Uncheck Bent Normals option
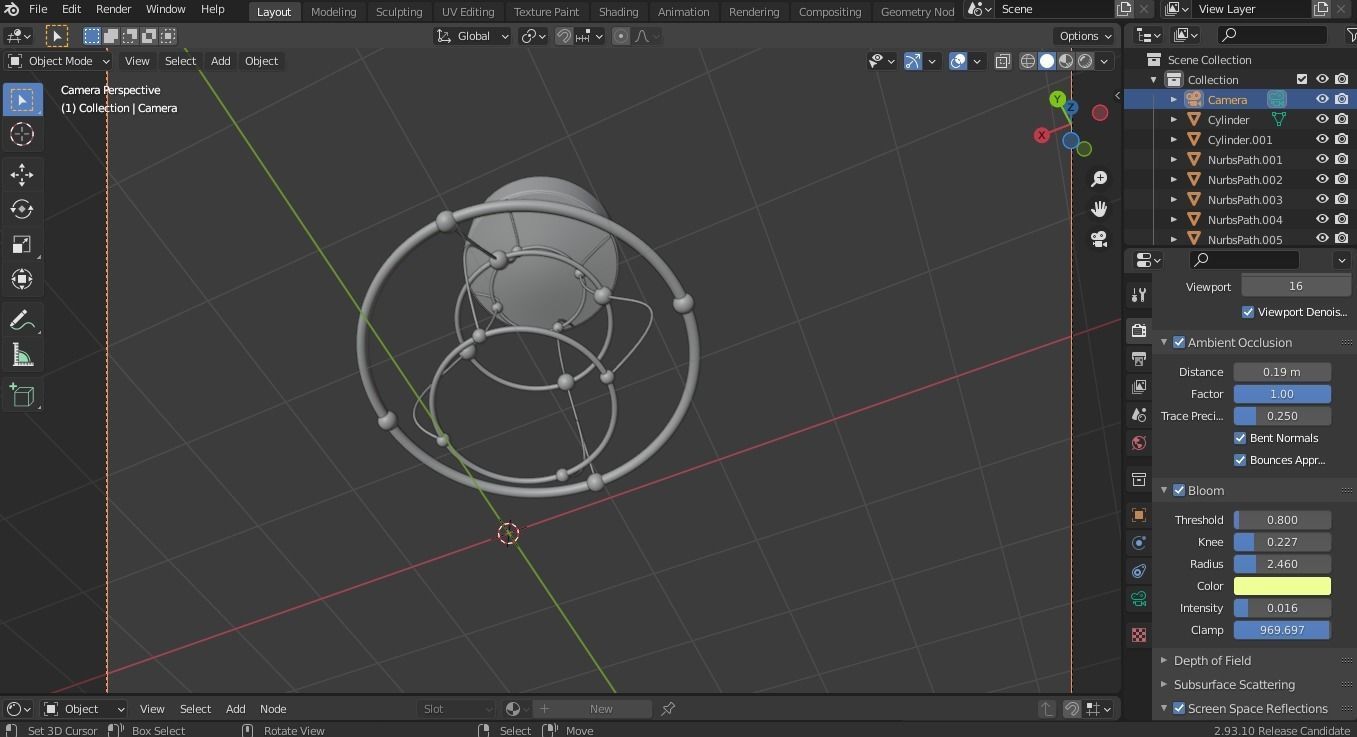The image size is (1357, 737). point(1240,438)
